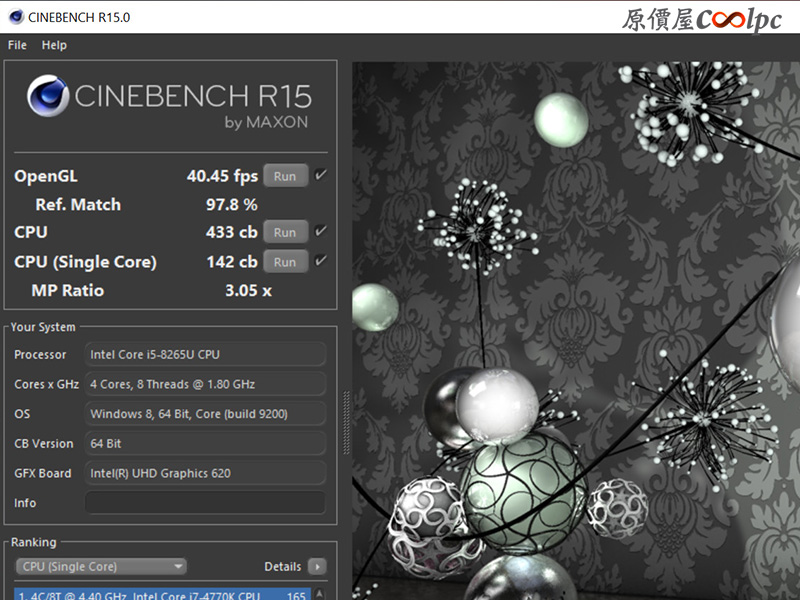
Task: Click the CPU score 433 cb
Action: point(232,232)
